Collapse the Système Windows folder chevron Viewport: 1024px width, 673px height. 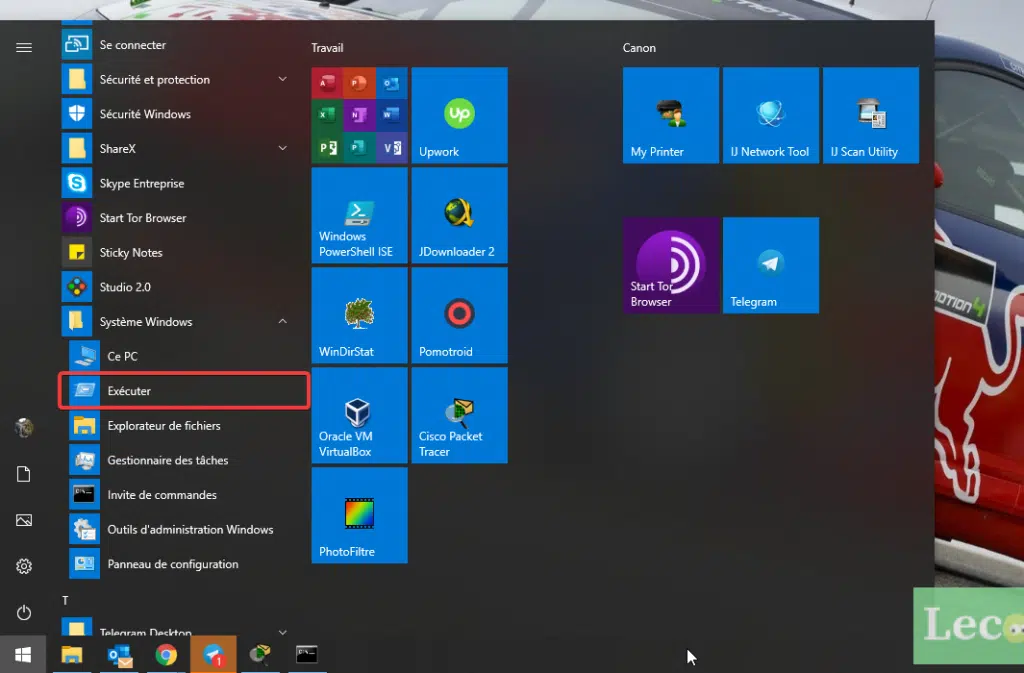tap(283, 321)
